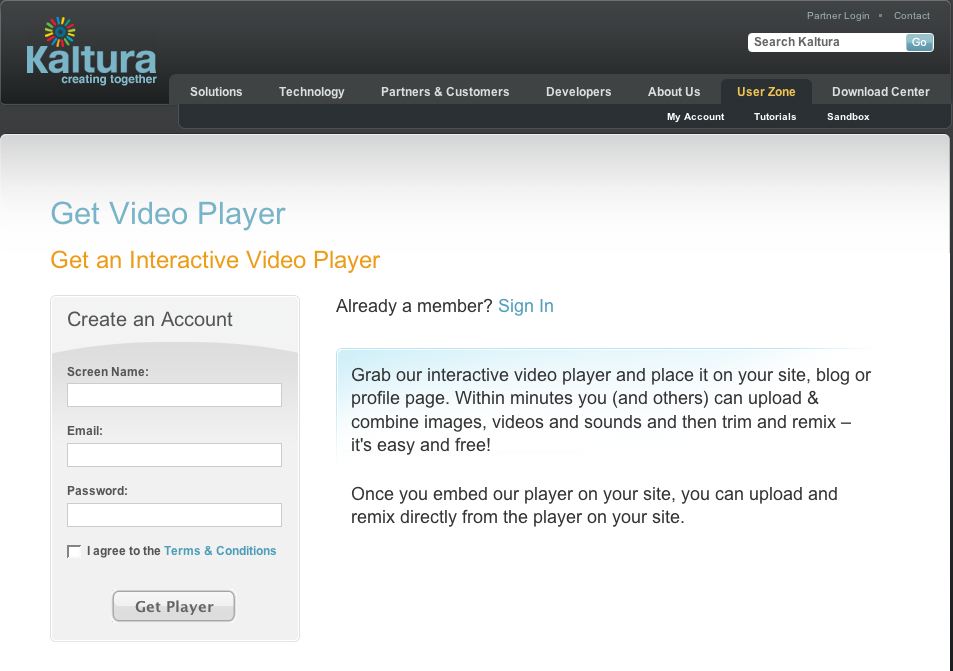Click the 'creating together' tagline

[x=109, y=80]
